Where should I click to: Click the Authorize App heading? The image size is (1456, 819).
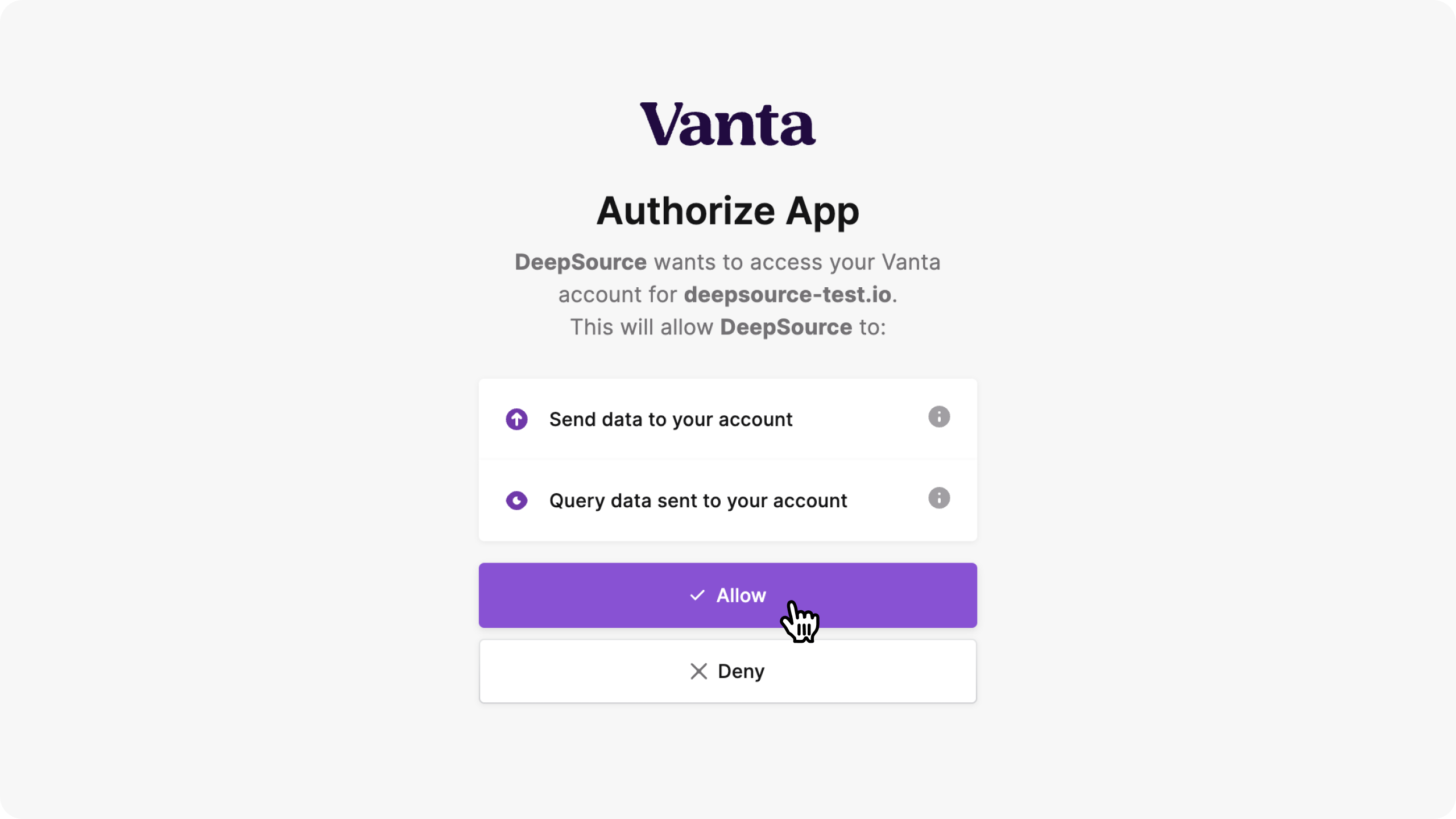[x=727, y=212]
